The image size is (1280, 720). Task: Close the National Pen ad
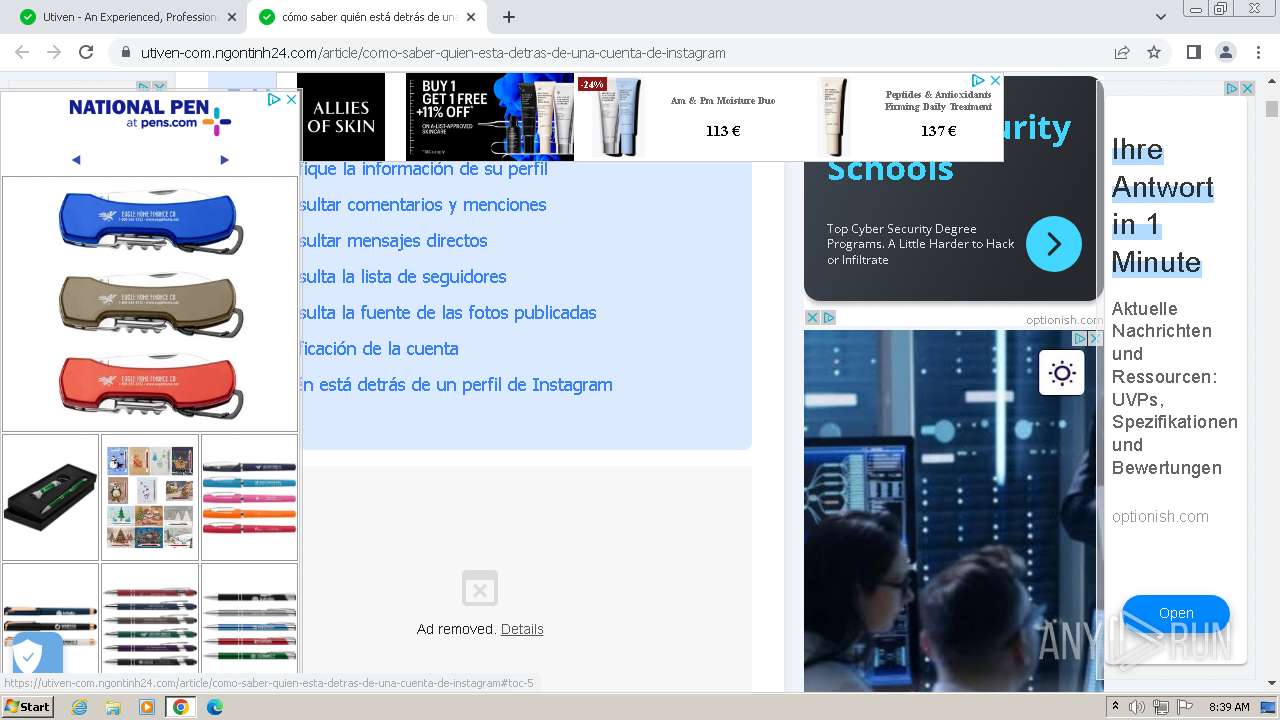(291, 99)
